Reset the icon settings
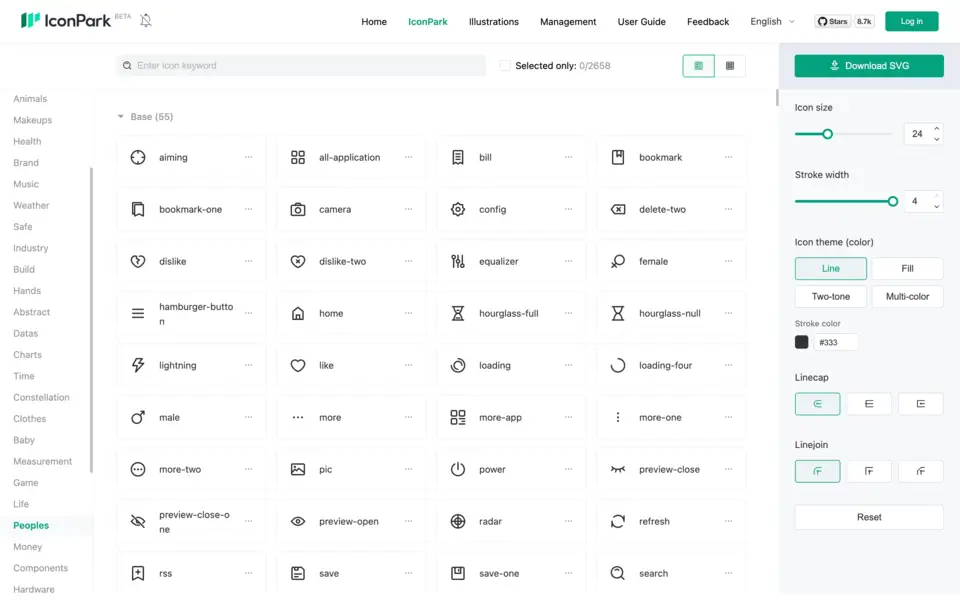Image resolution: width=960 pixels, height=600 pixels. 869,517
